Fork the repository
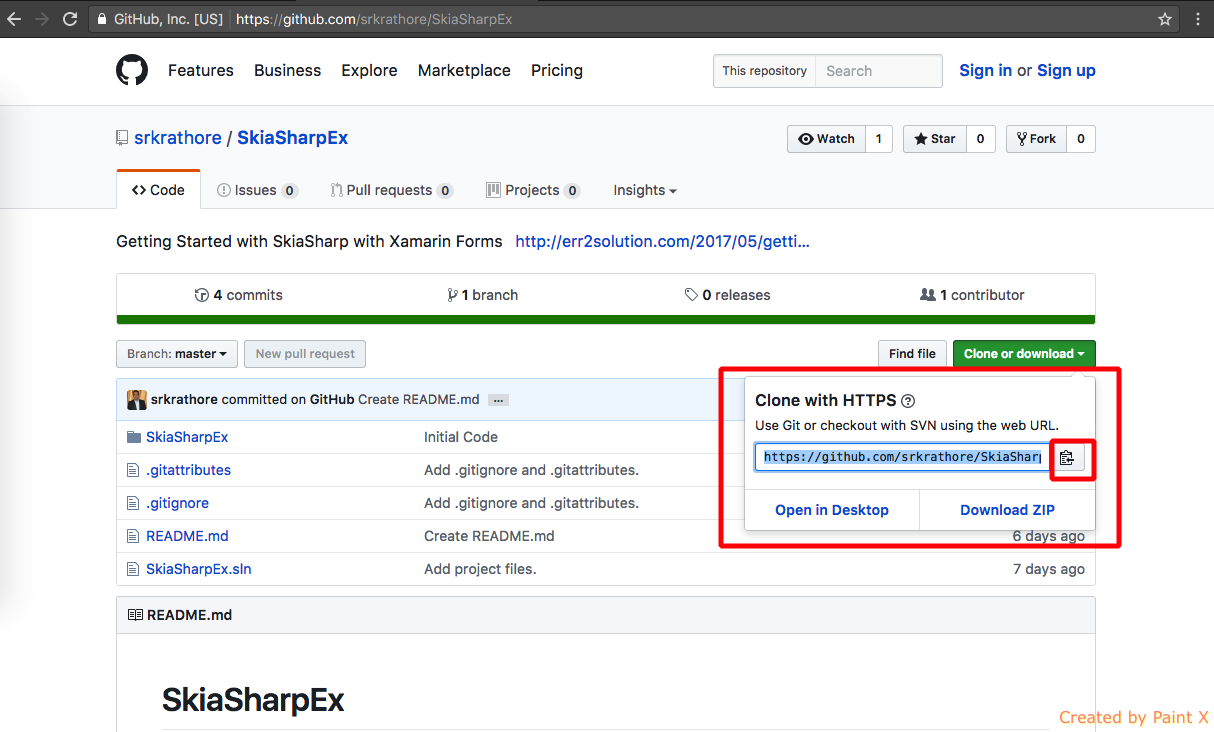The image size is (1214, 732). click(x=1036, y=139)
